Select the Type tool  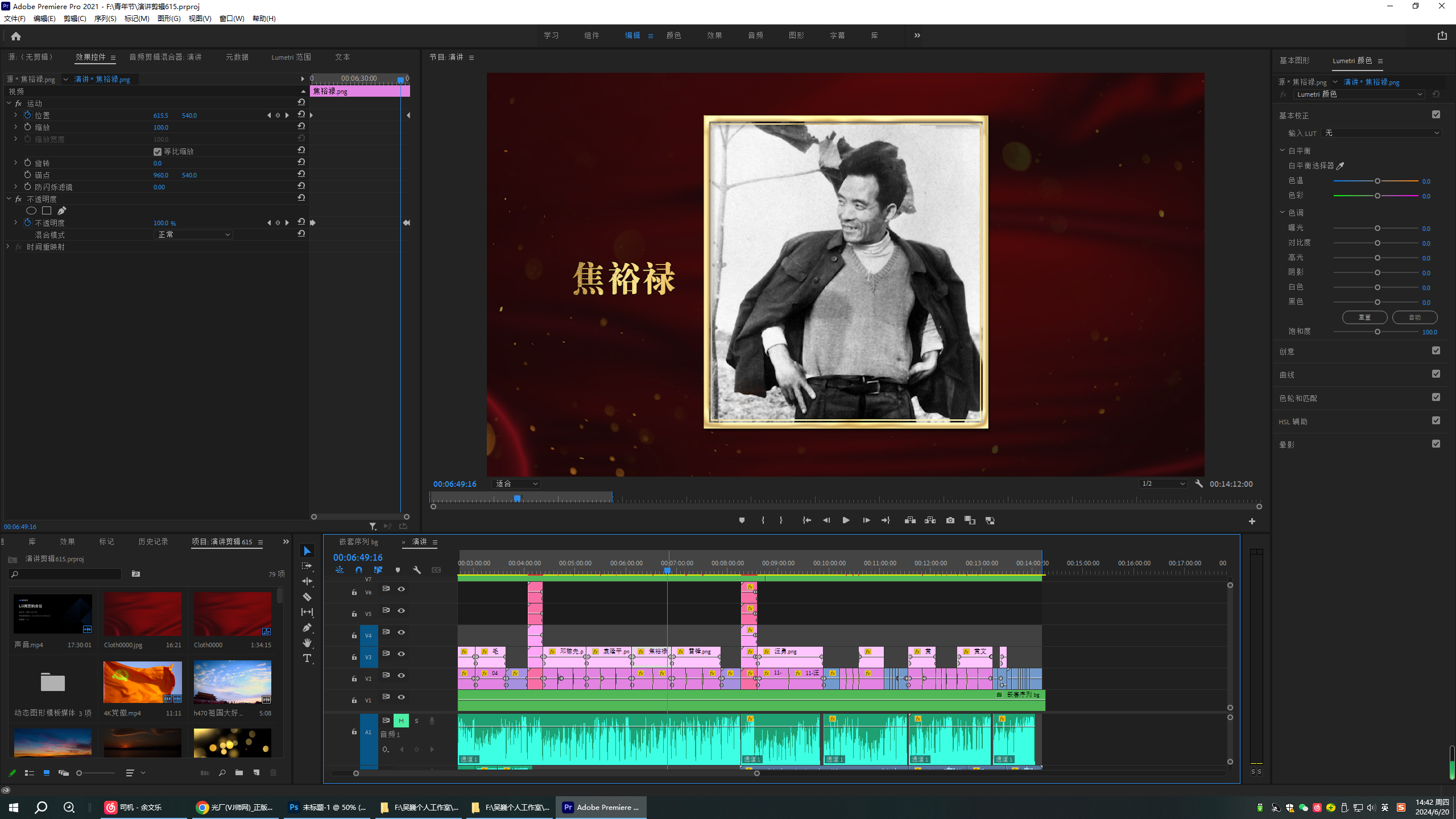coord(307,658)
